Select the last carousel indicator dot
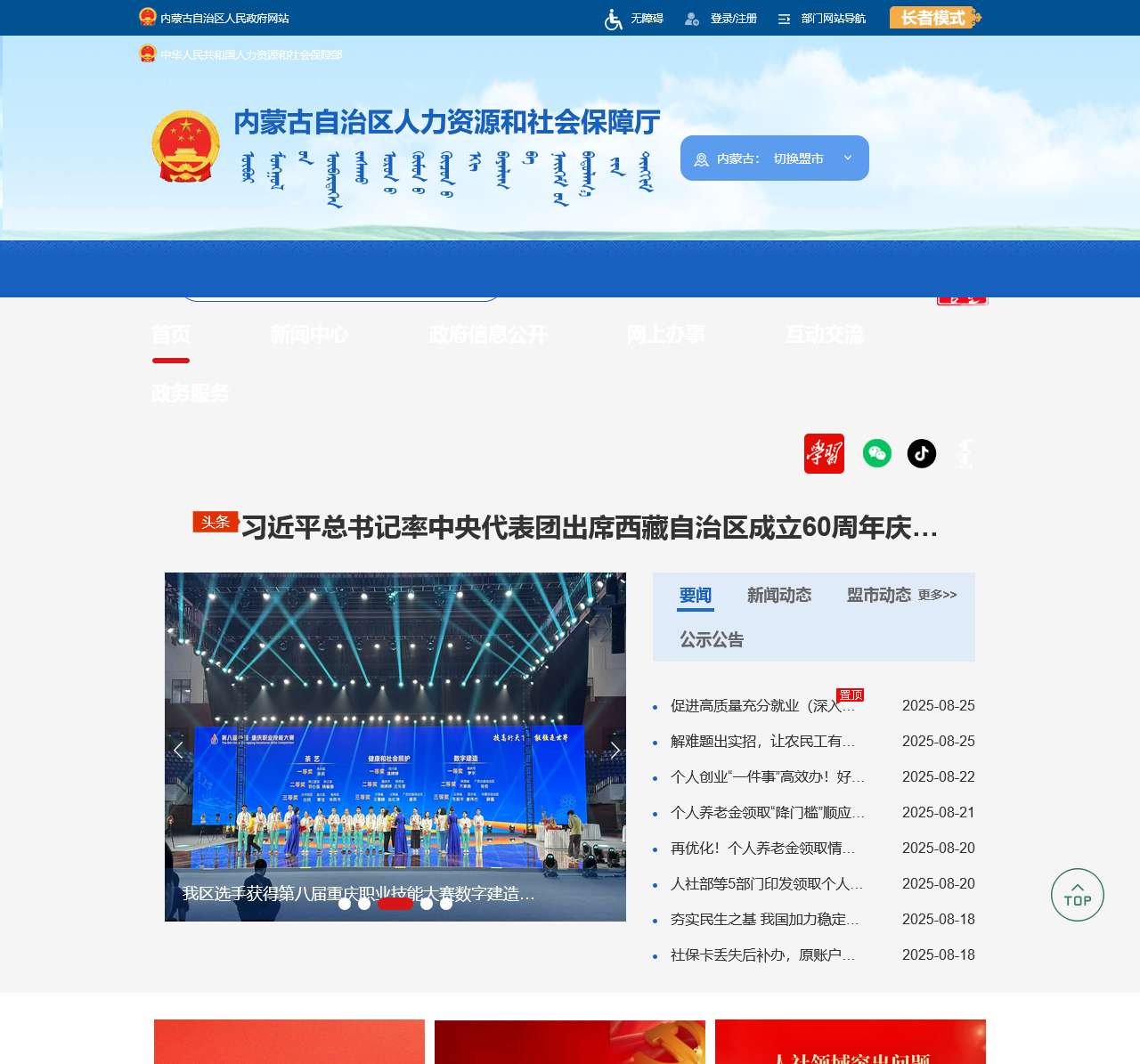Screen dimensions: 1140x1064 [446, 904]
